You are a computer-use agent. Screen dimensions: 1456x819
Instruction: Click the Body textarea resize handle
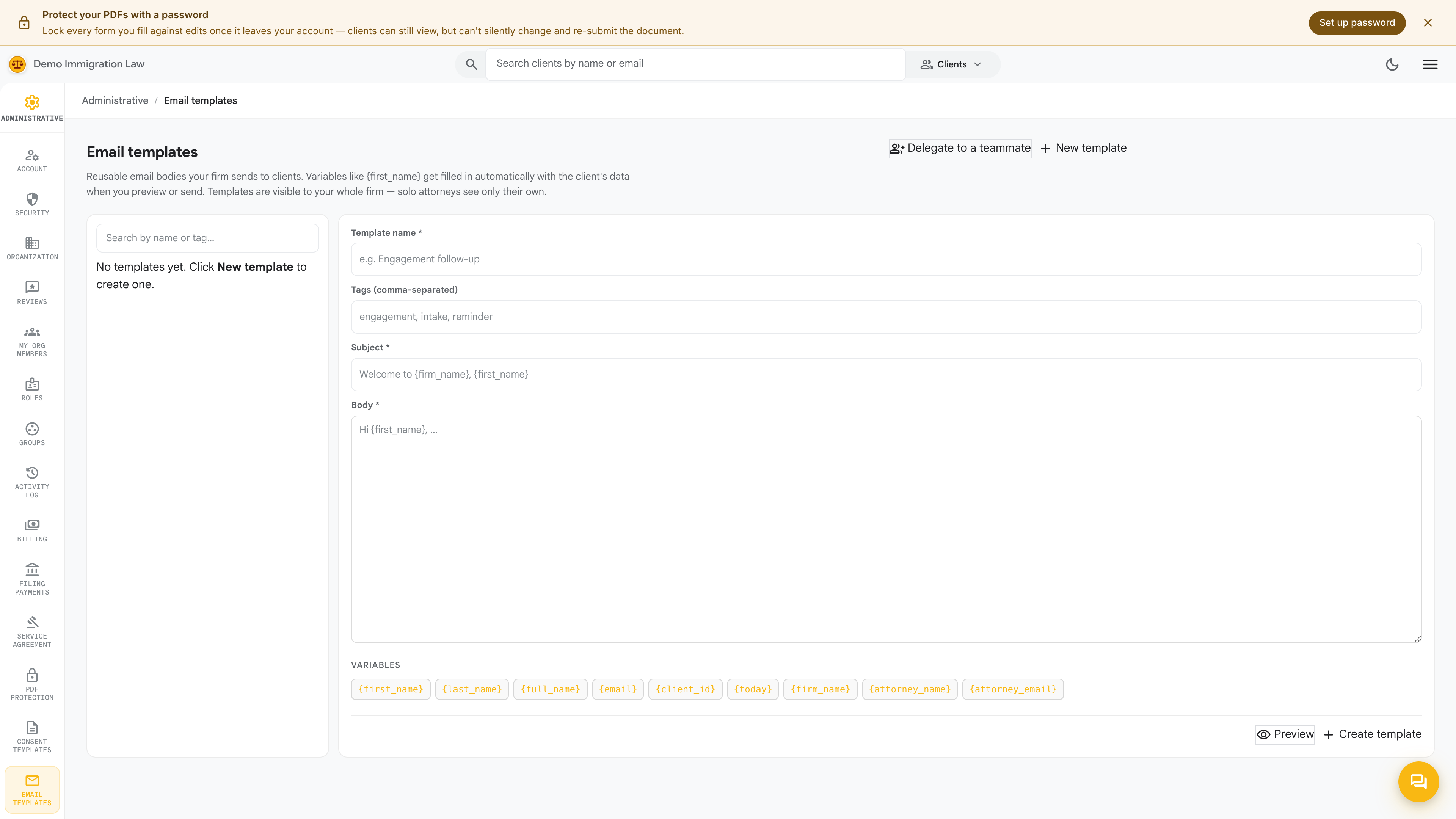pyautogui.click(x=1418, y=639)
